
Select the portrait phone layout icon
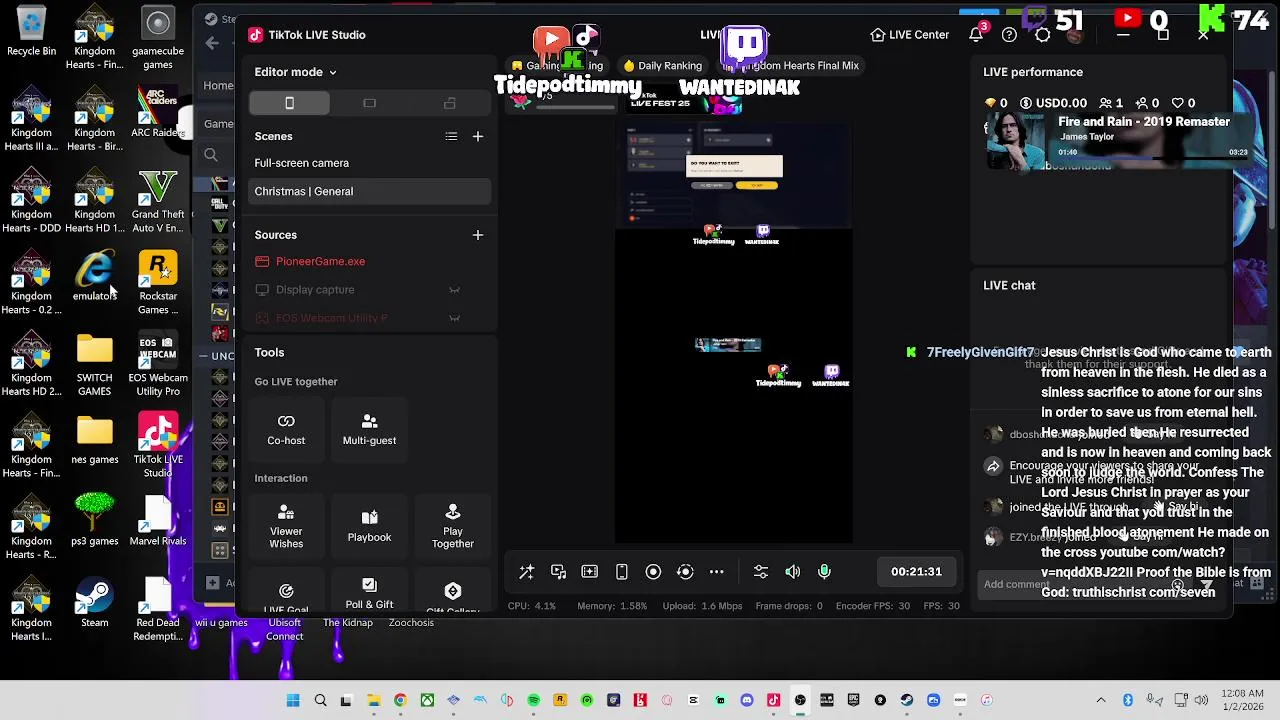pos(289,103)
